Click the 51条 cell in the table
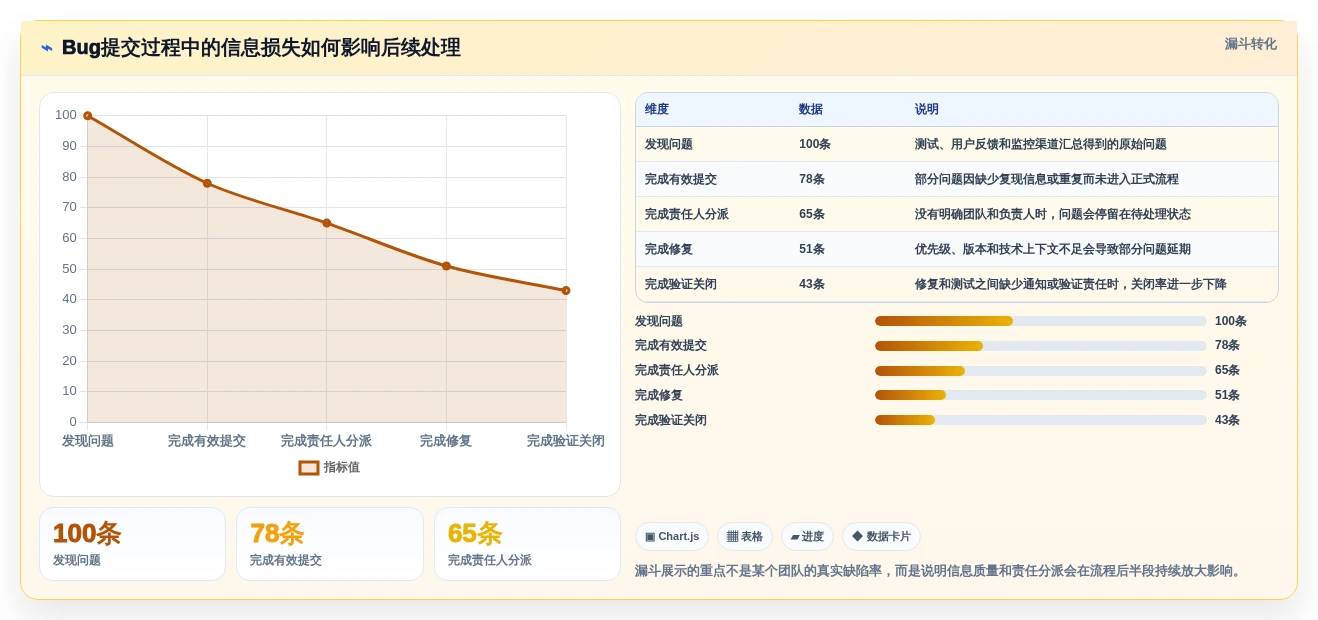The image size is (1318, 620). [812, 249]
